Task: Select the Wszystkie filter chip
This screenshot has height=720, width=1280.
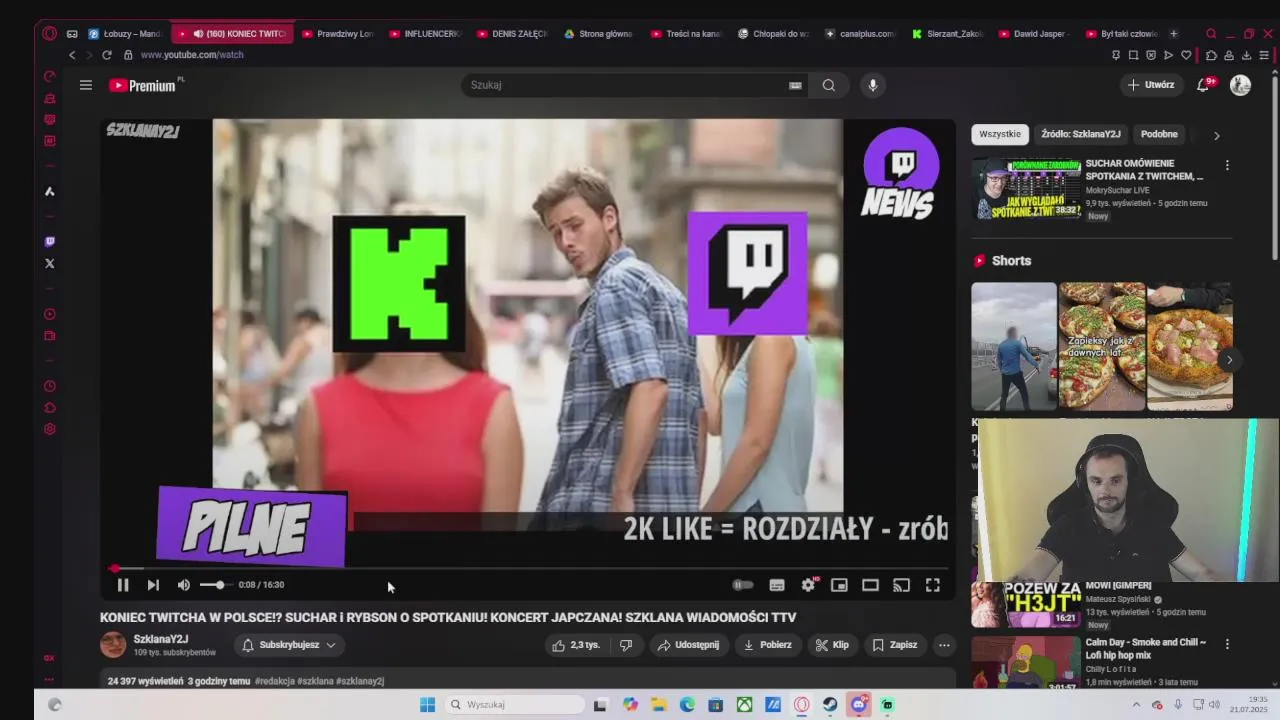Action: point(1000,134)
